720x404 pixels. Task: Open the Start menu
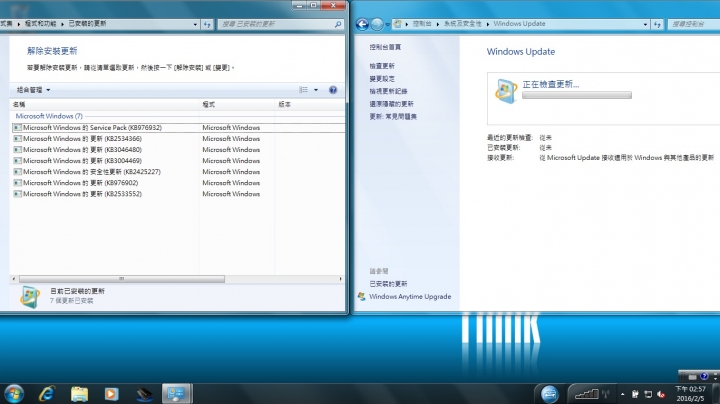tap(14, 394)
